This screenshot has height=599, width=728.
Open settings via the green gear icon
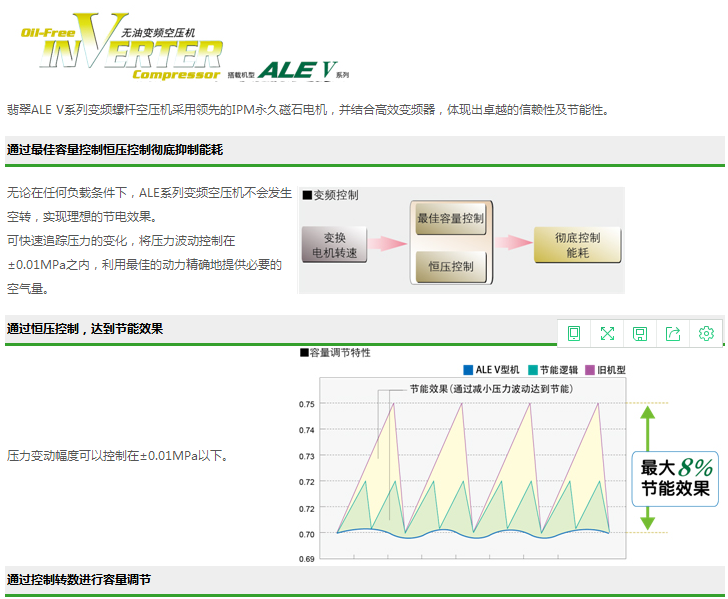pyautogui.click(x=706, y=333)
